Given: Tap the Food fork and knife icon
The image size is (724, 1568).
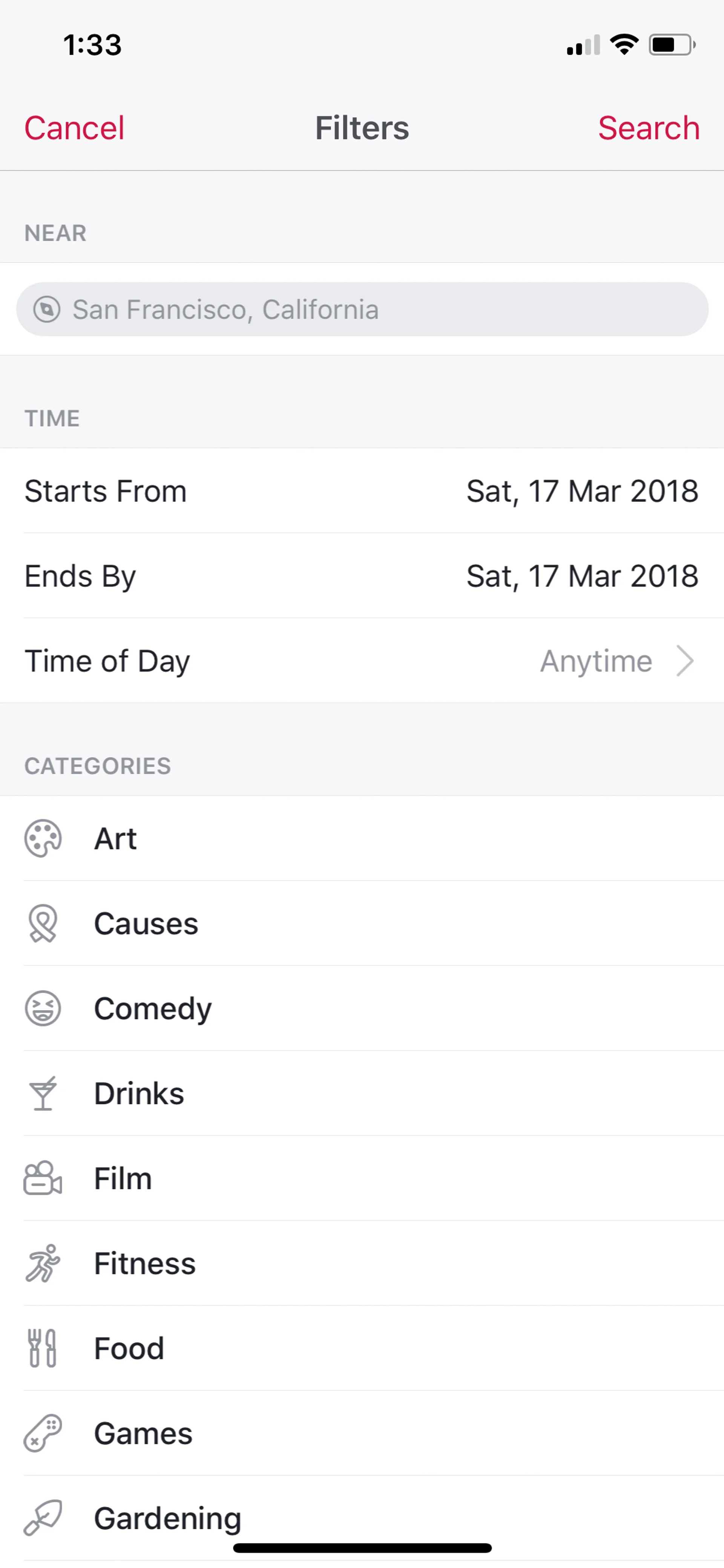Looking at the screenshot, I should 43,1348.
